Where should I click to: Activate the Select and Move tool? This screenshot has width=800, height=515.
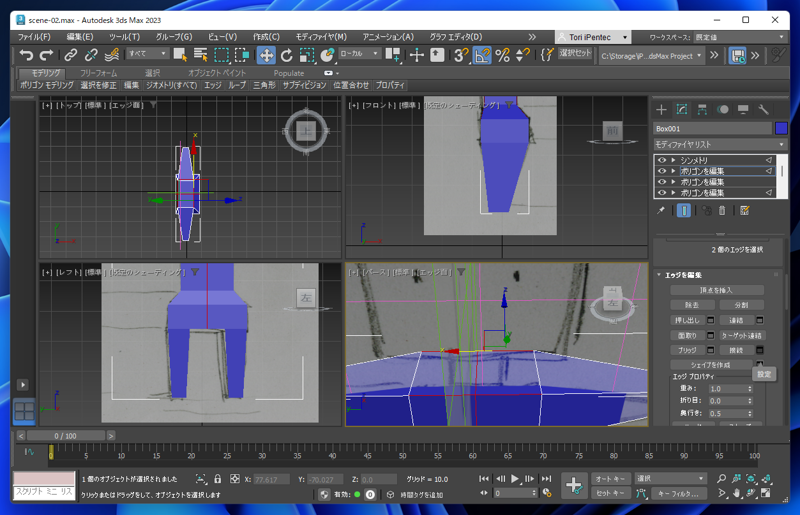tap(266, 55)
